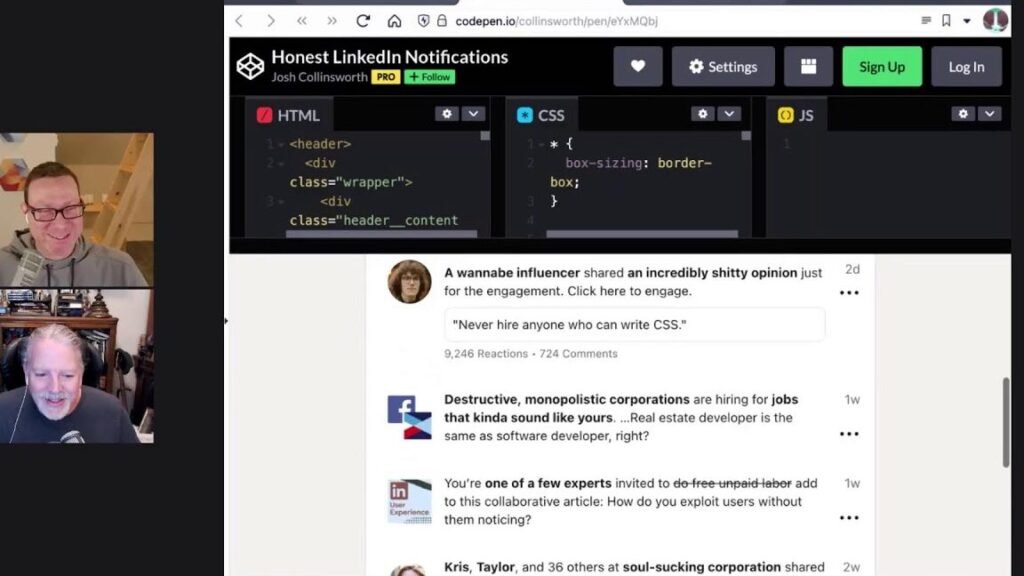Go forward with the browser forward arrow

(x=270, y=21)
